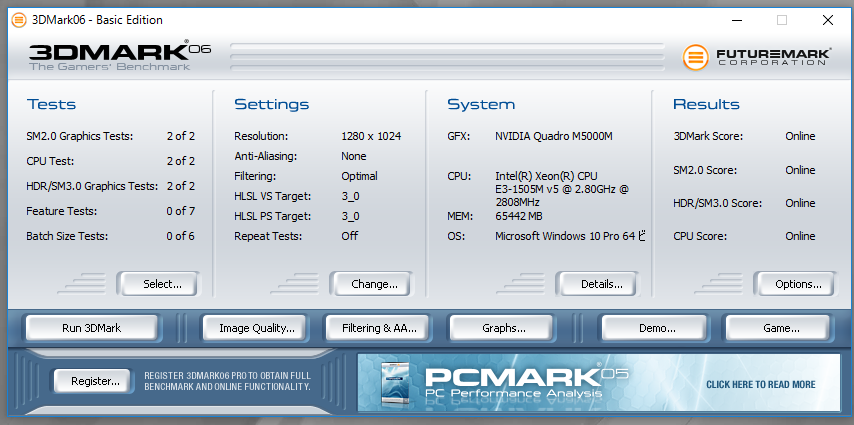Click the 'Tests' section heading
Screen dimensions: 854x425
pos(51,104)
